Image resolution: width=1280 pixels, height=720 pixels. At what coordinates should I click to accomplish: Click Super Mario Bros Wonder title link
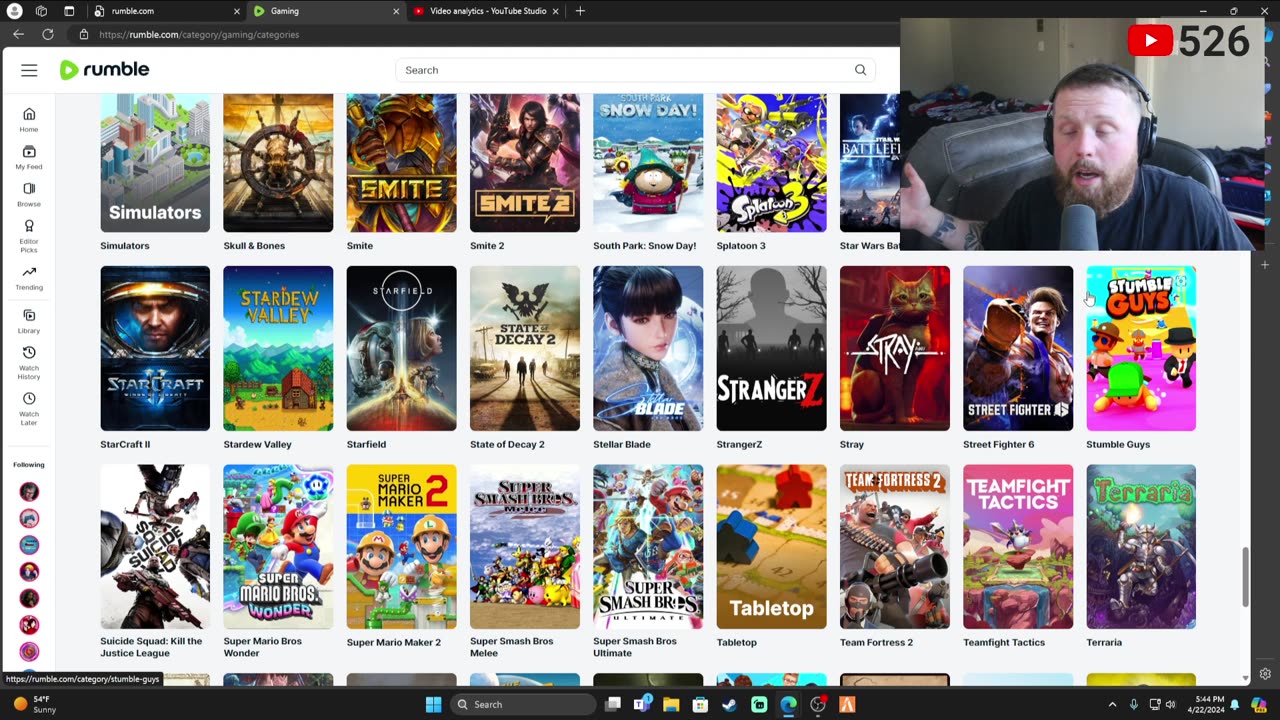pyautogui.click(x=262, y=647)
